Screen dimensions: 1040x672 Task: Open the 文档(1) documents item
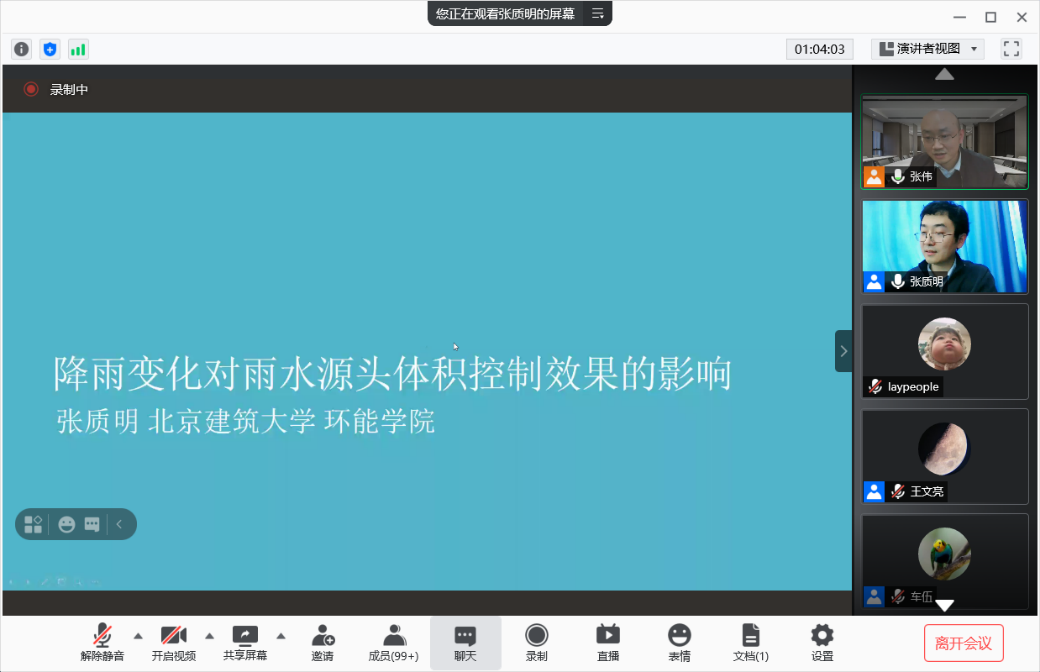tap(751, 641)
